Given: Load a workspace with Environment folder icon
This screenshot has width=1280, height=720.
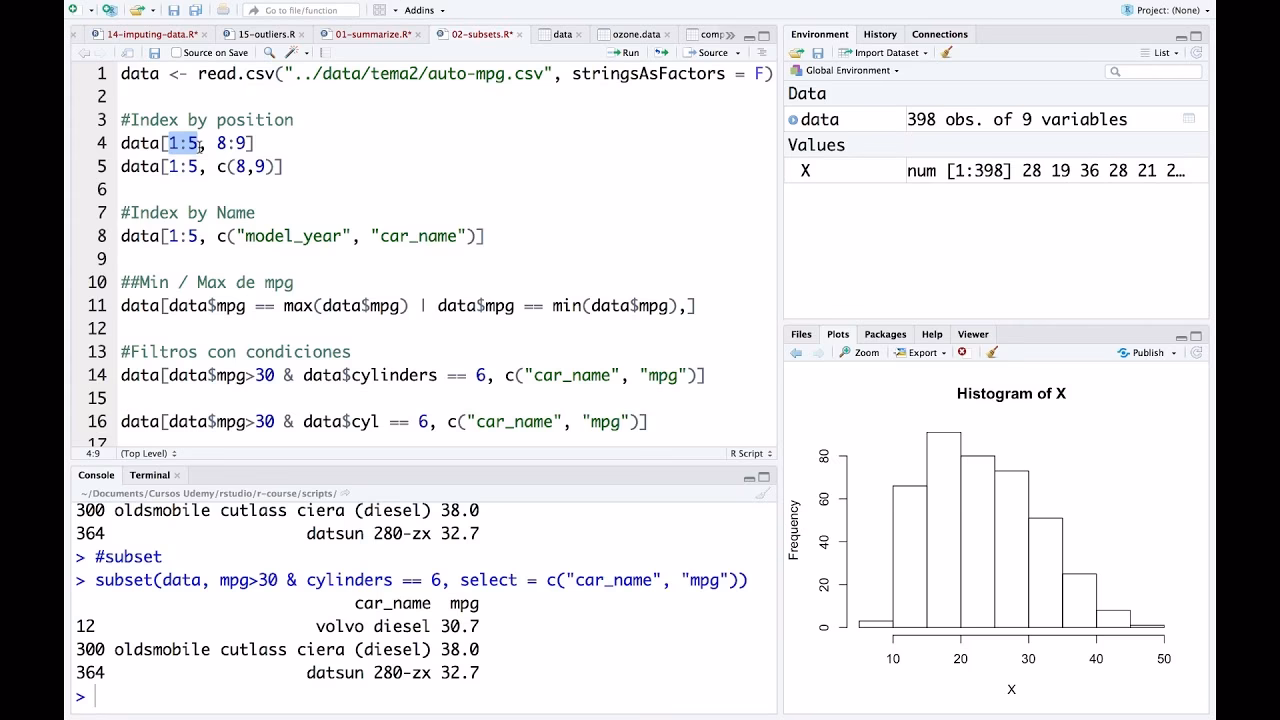Looking at the screenshot, I should pyautogui.click(x=797, y=53).
